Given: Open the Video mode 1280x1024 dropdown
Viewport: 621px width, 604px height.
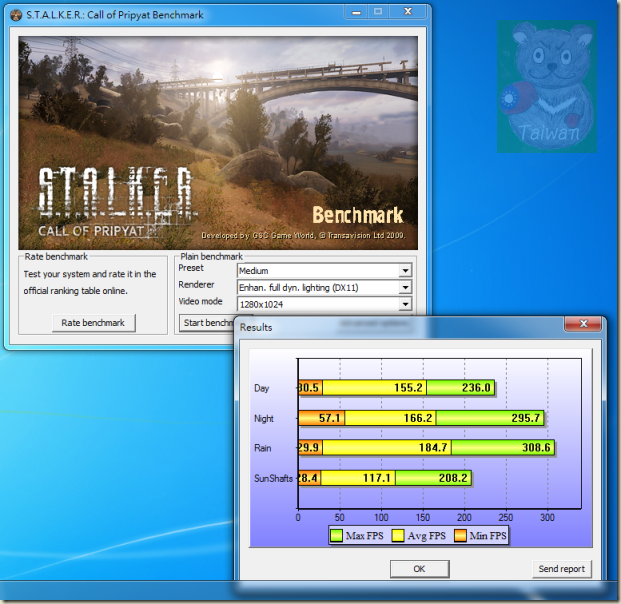Looking at the screenshot, I should (x=324, y=304).
